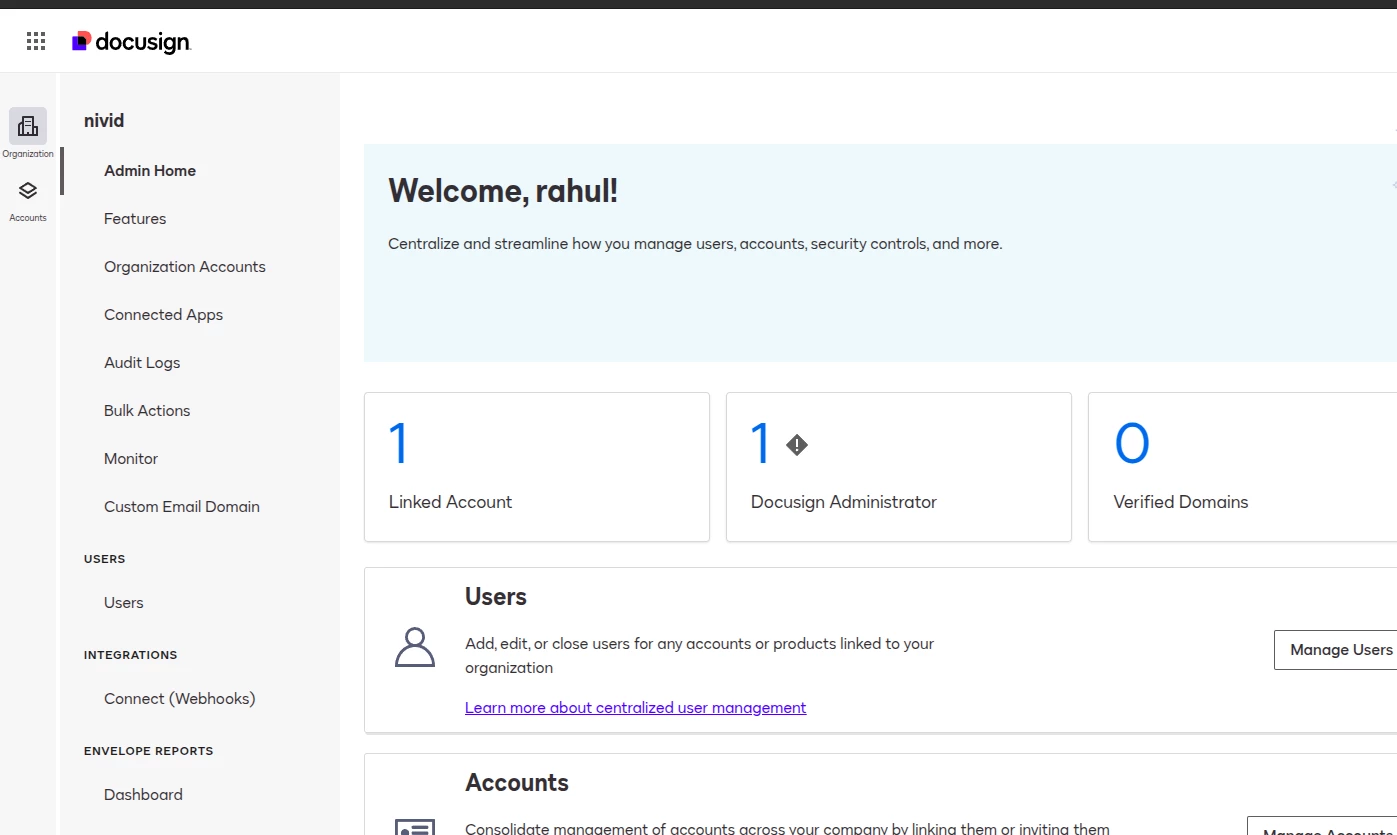Screen dimensions: 1397x835
Task: Open the app launcher grid icon
Action: (36, 41)
